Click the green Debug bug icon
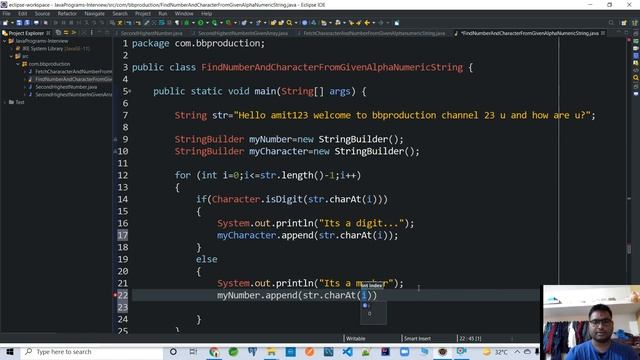 [186, 23]
